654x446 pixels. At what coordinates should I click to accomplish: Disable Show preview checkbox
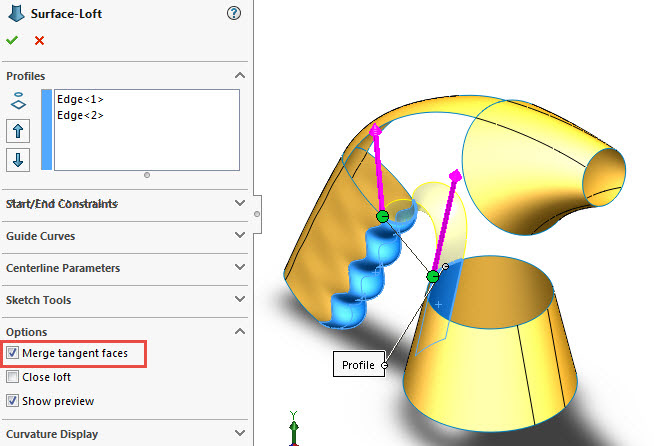[13, 401]
